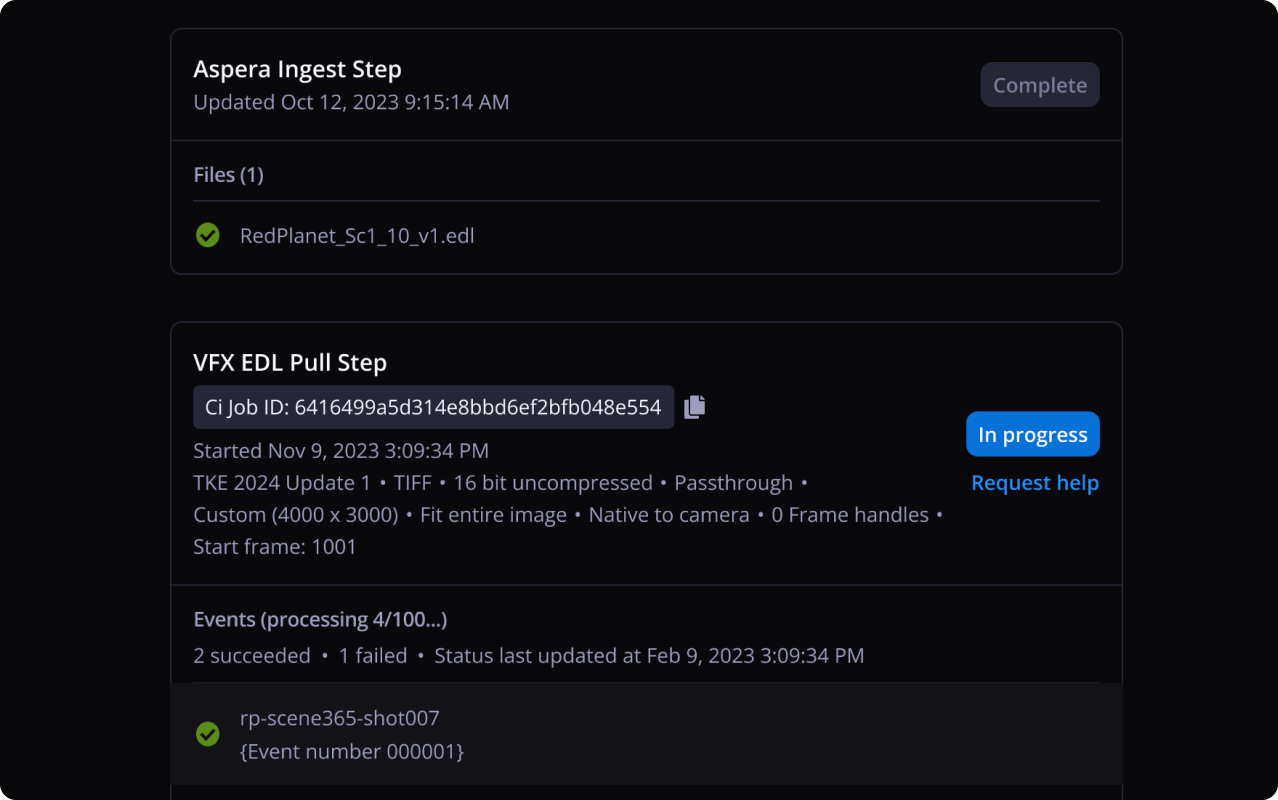Open the Request help link

pyautogui.click(x=1035, y=483)
